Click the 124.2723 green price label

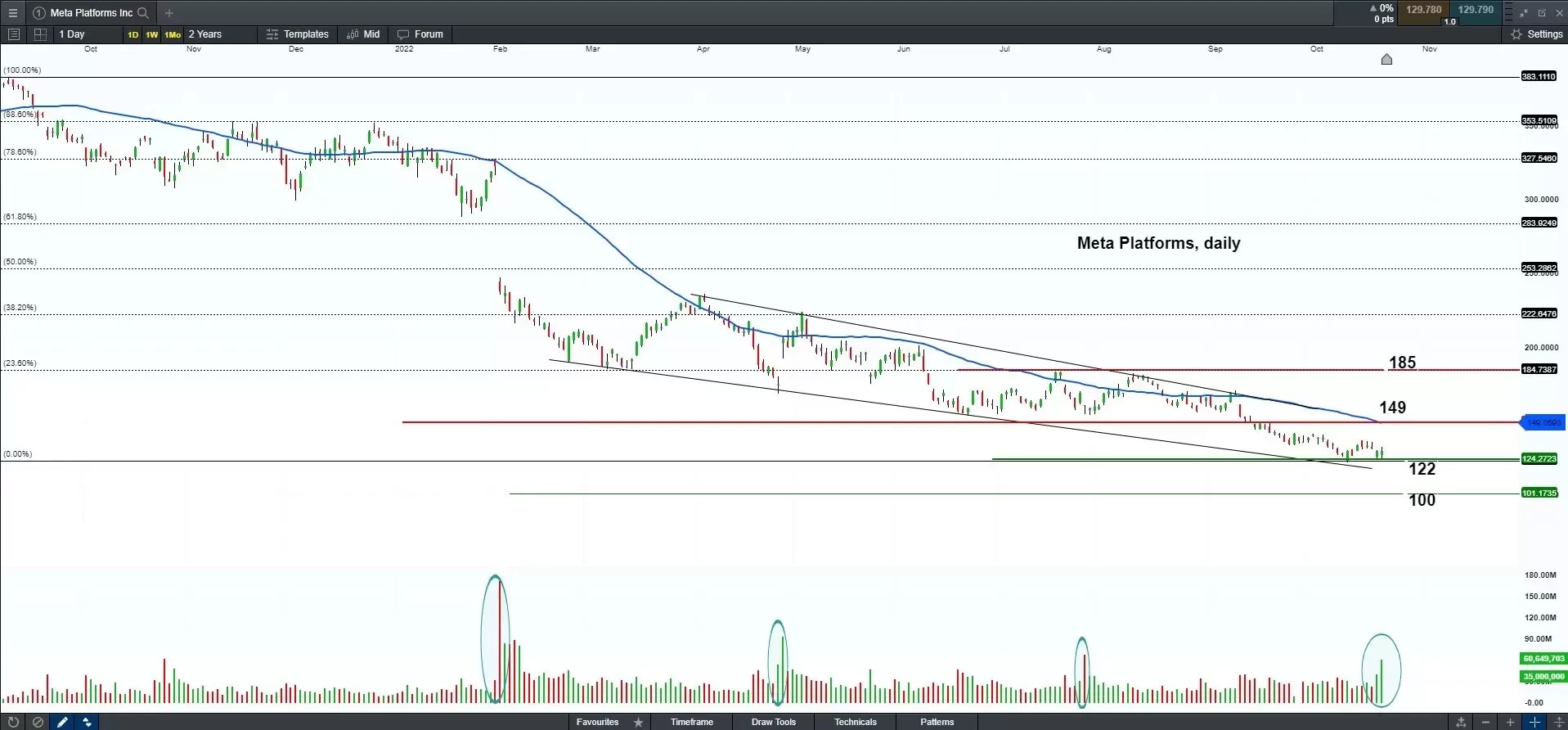click(1539, 458)
